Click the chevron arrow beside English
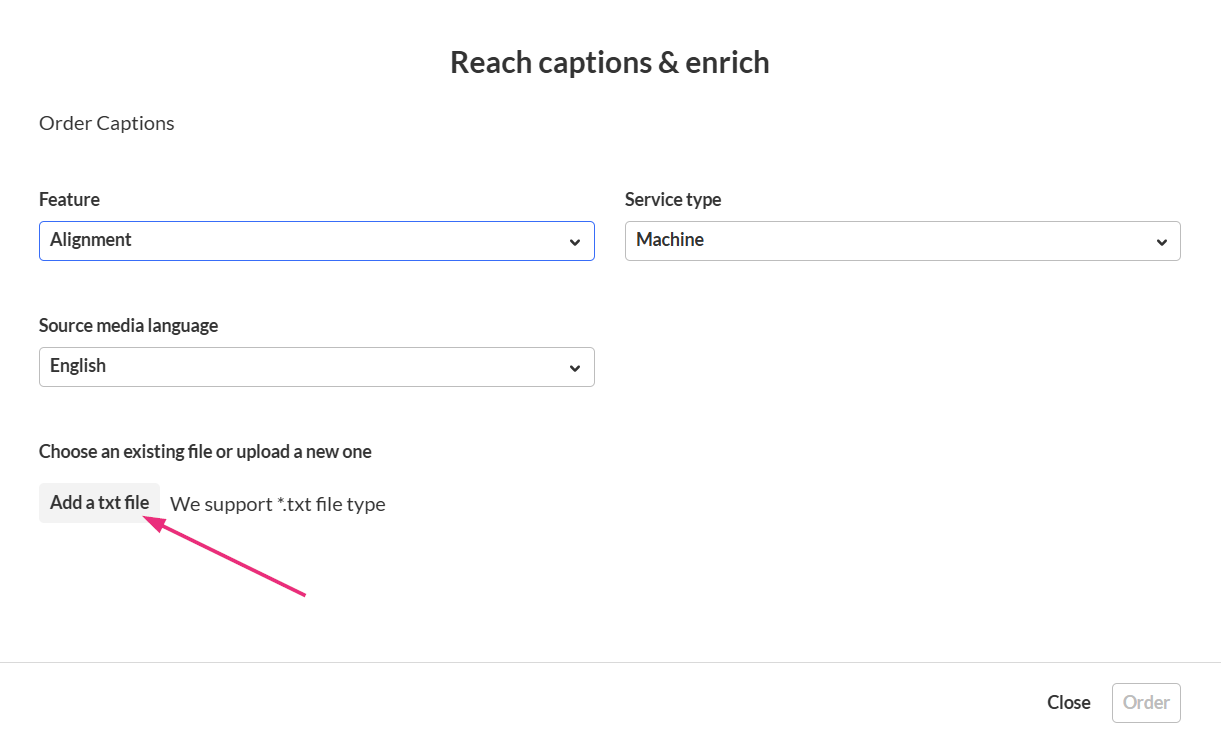 (575, 368)
